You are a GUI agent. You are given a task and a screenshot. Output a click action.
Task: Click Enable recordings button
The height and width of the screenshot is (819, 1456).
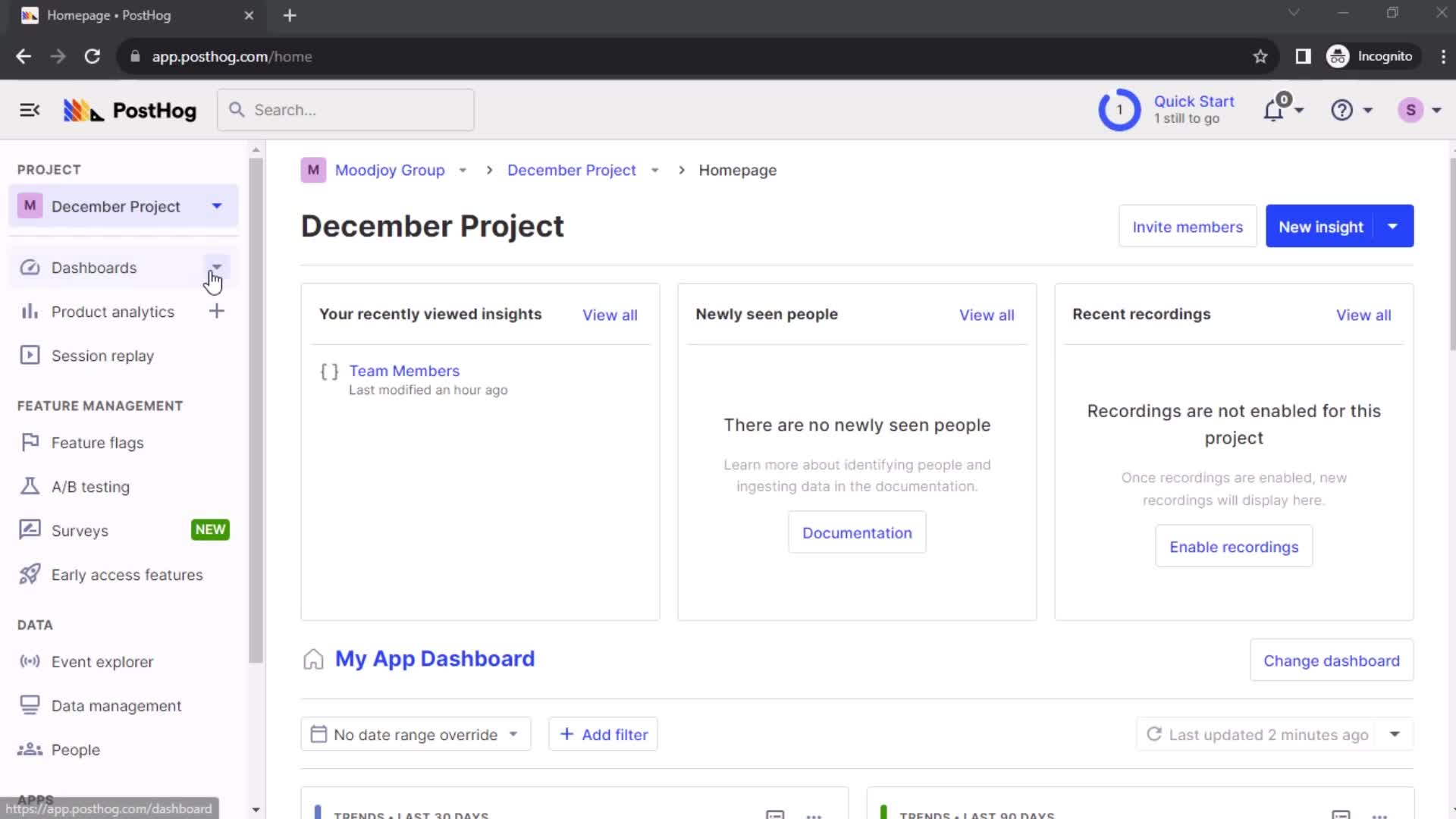click(x=1234, y=546)
